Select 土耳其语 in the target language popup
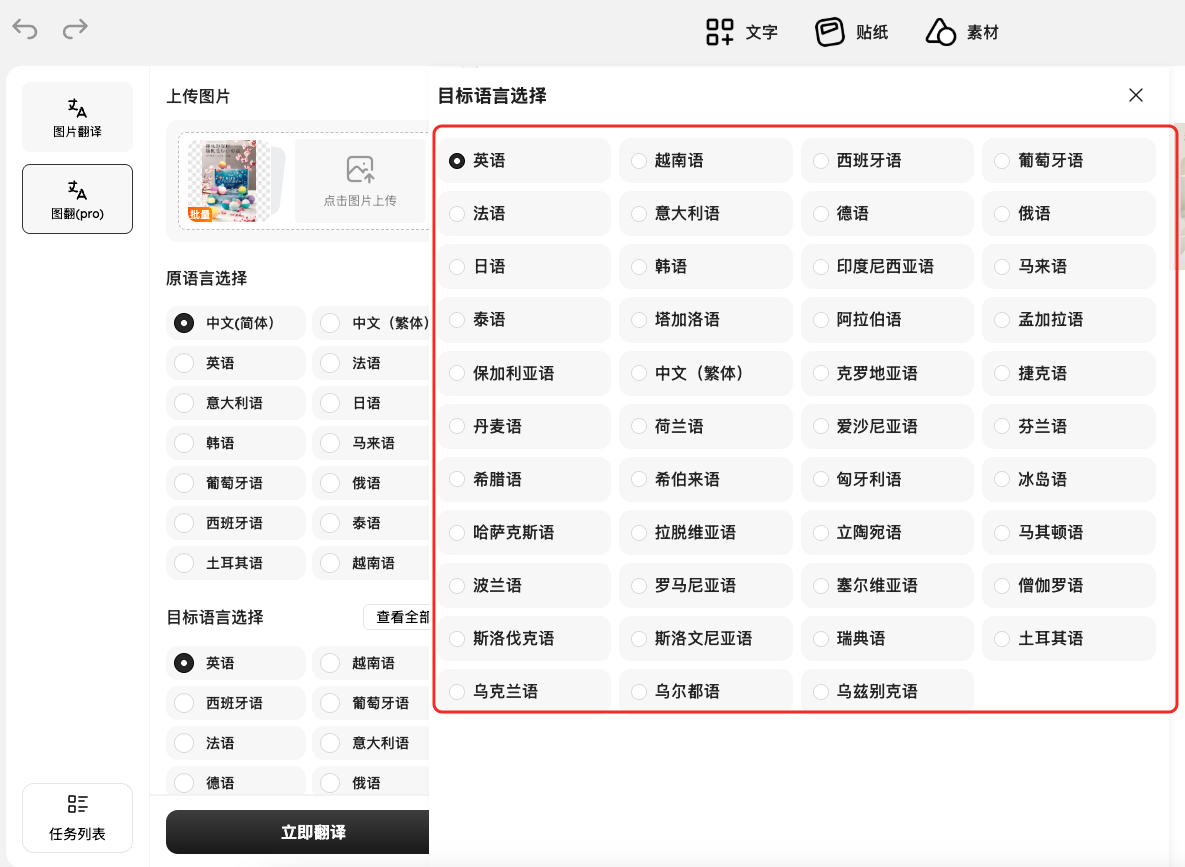The image size is (1185, 867). (1069, 638)
